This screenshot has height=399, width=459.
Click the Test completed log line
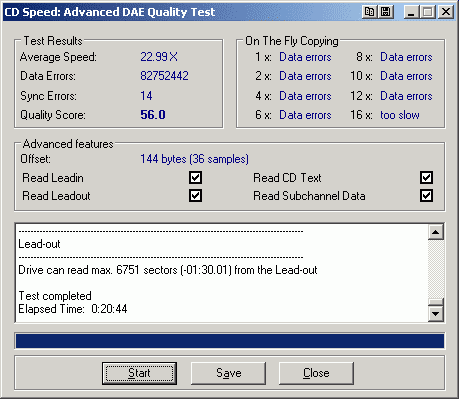pos(55,296)
